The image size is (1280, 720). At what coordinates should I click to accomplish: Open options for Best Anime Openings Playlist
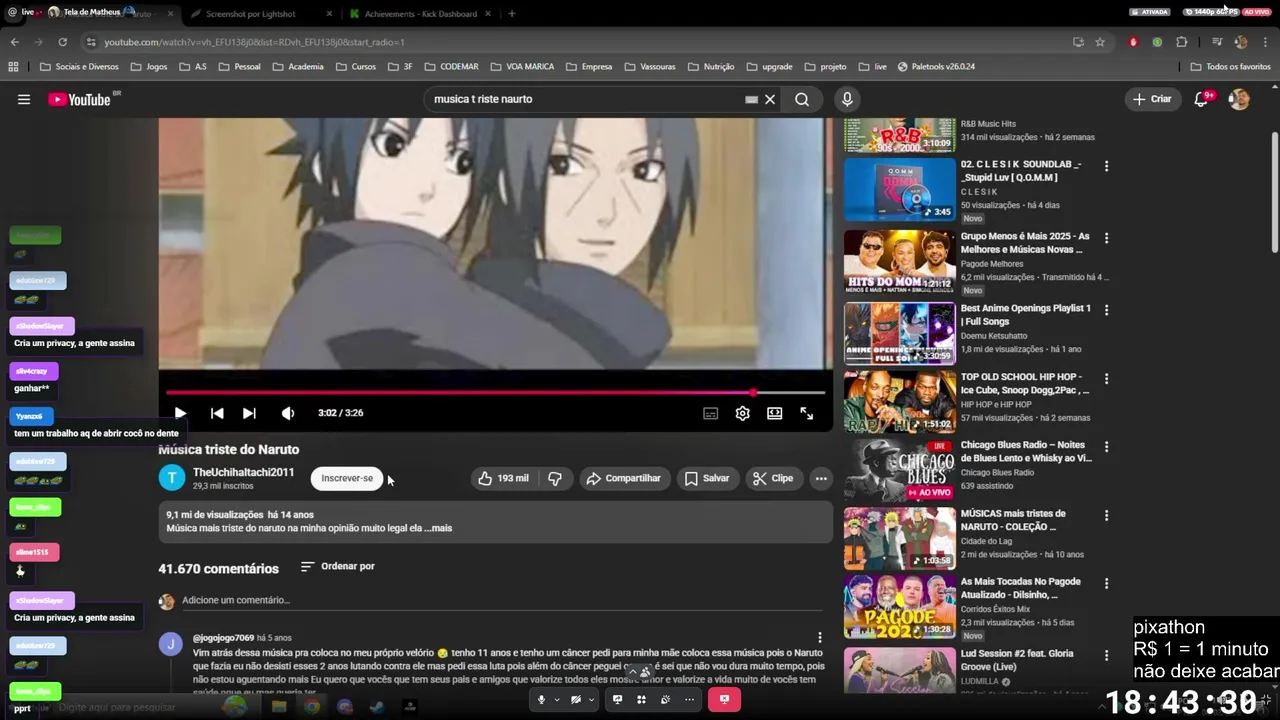(x=1106, y=309)
